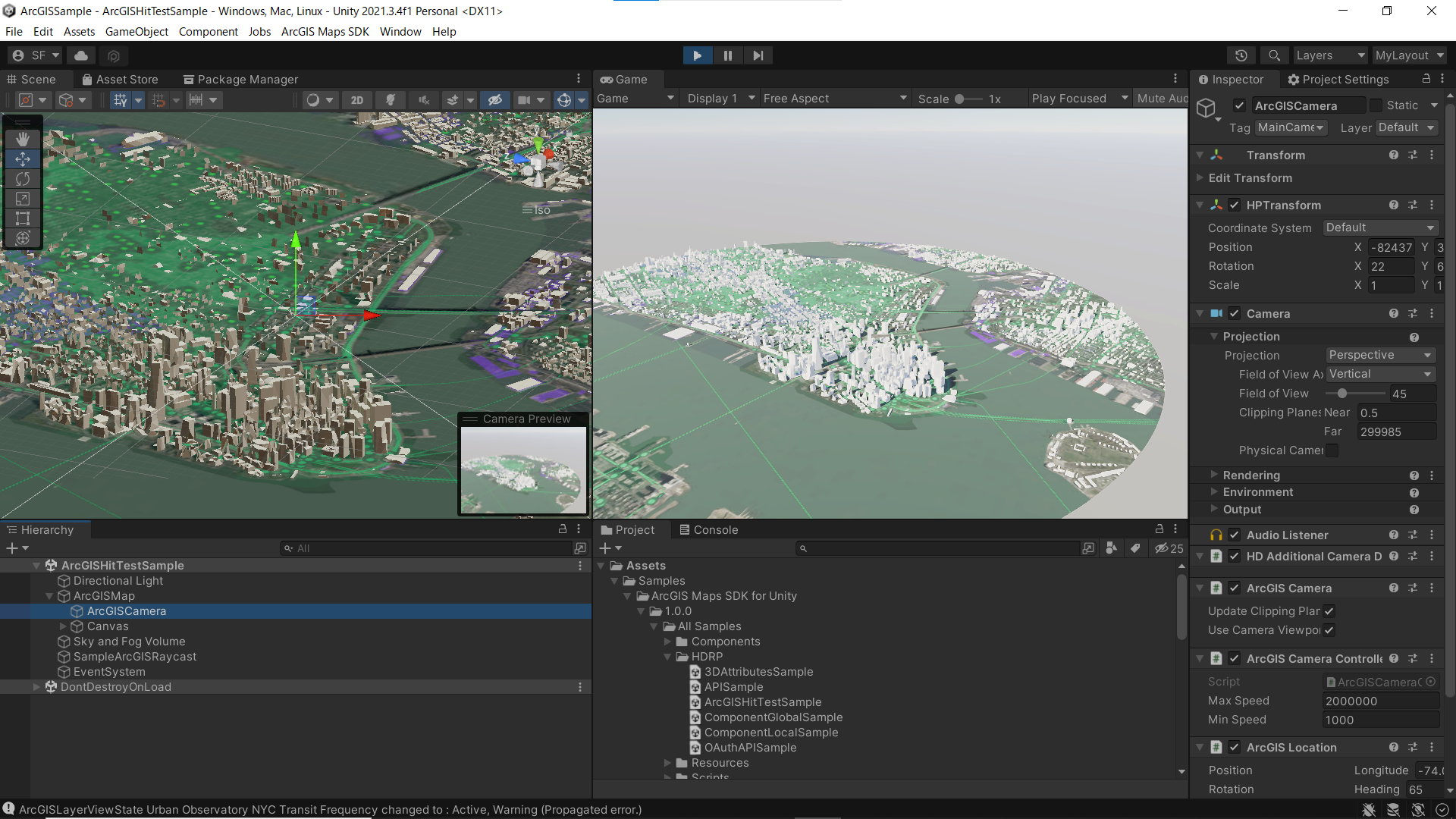Toggle scene visibility with the crossed-eye icon
The image size is (1456, 819).
pos(495,99)
